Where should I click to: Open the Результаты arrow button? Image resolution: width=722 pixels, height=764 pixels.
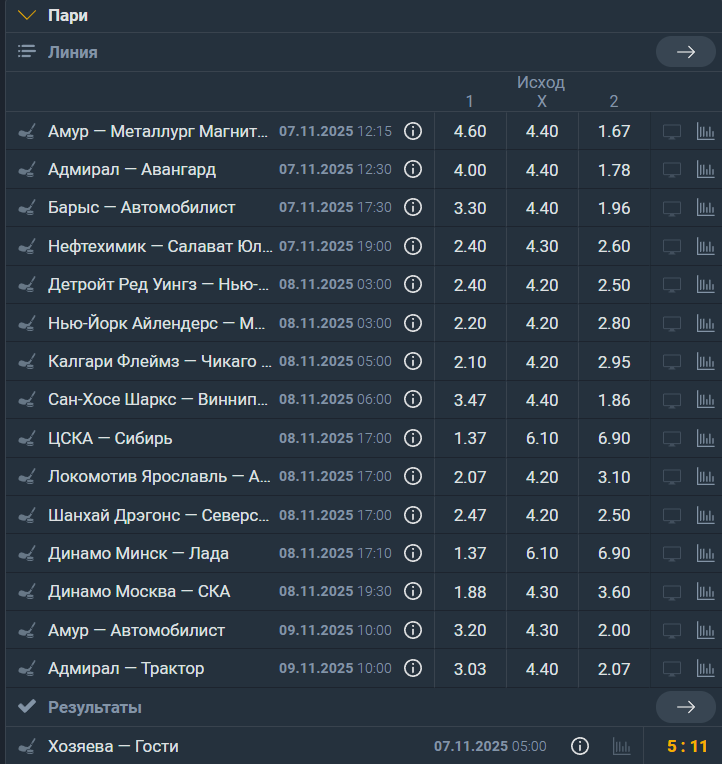click(685, 707)
